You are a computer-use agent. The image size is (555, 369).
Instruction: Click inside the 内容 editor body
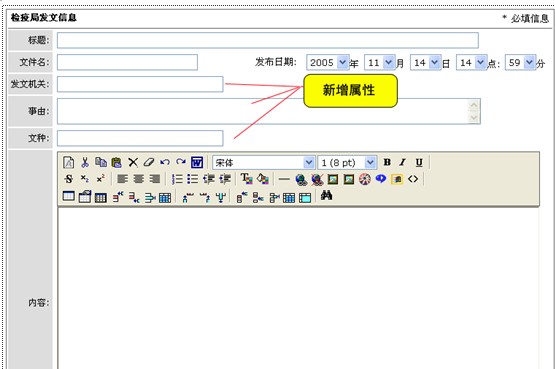click(298, 288)
